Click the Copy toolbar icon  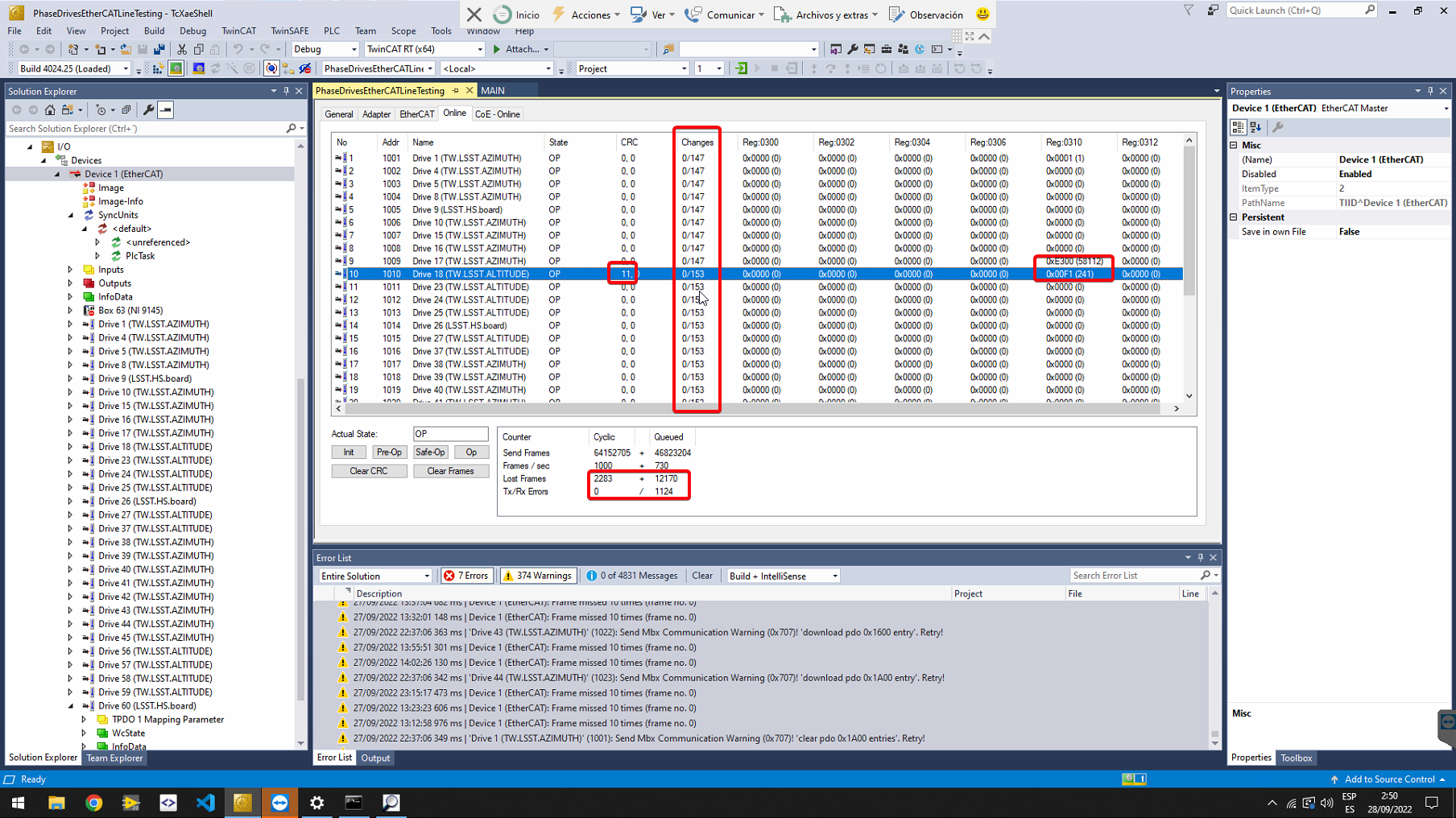click(198, 49)
